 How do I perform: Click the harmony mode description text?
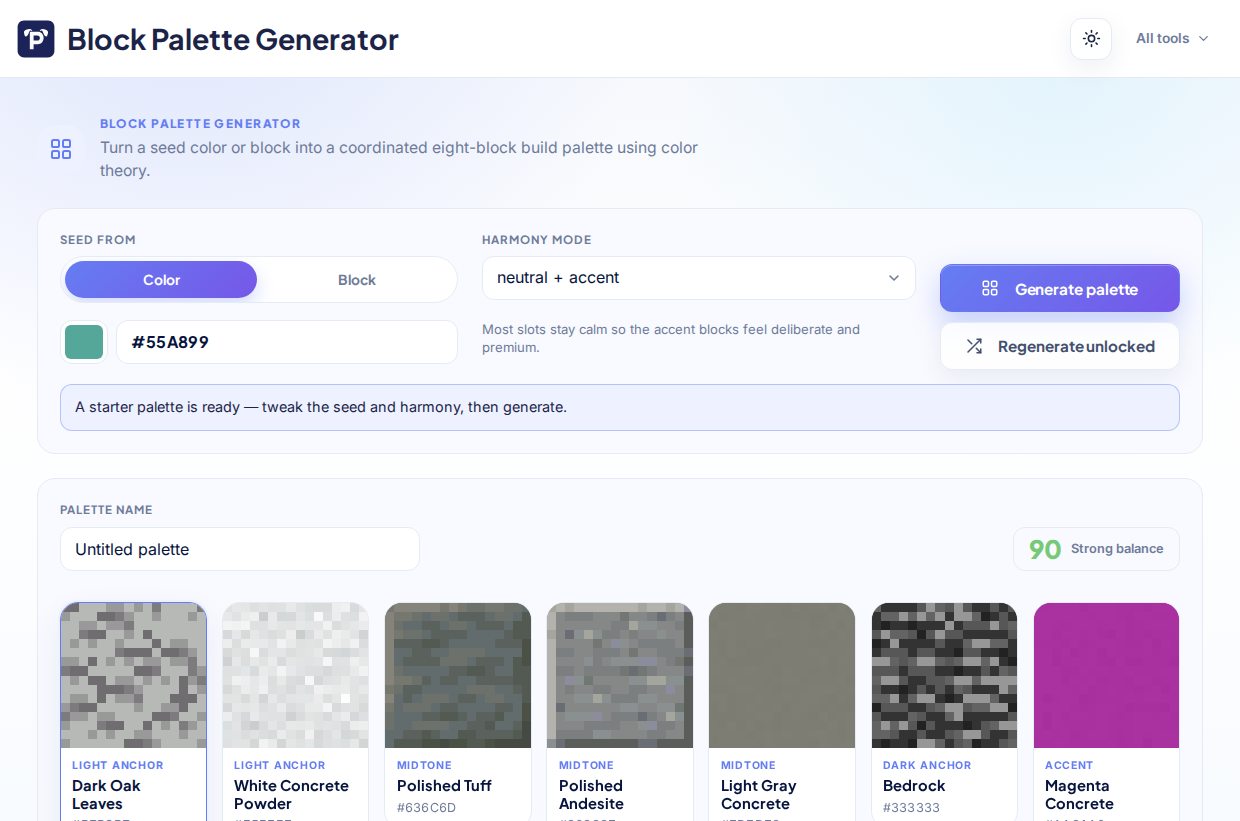click(x=671, y=338)
